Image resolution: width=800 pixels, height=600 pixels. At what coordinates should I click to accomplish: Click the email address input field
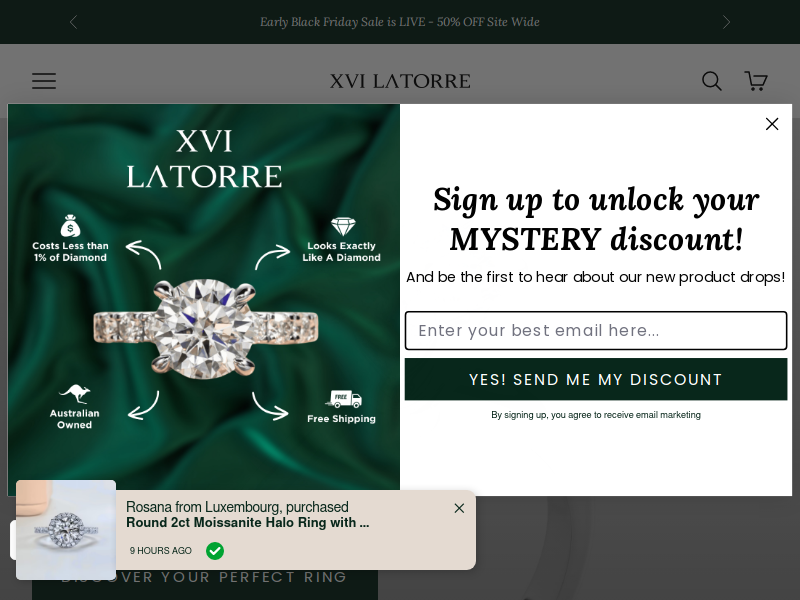point(596,331)
